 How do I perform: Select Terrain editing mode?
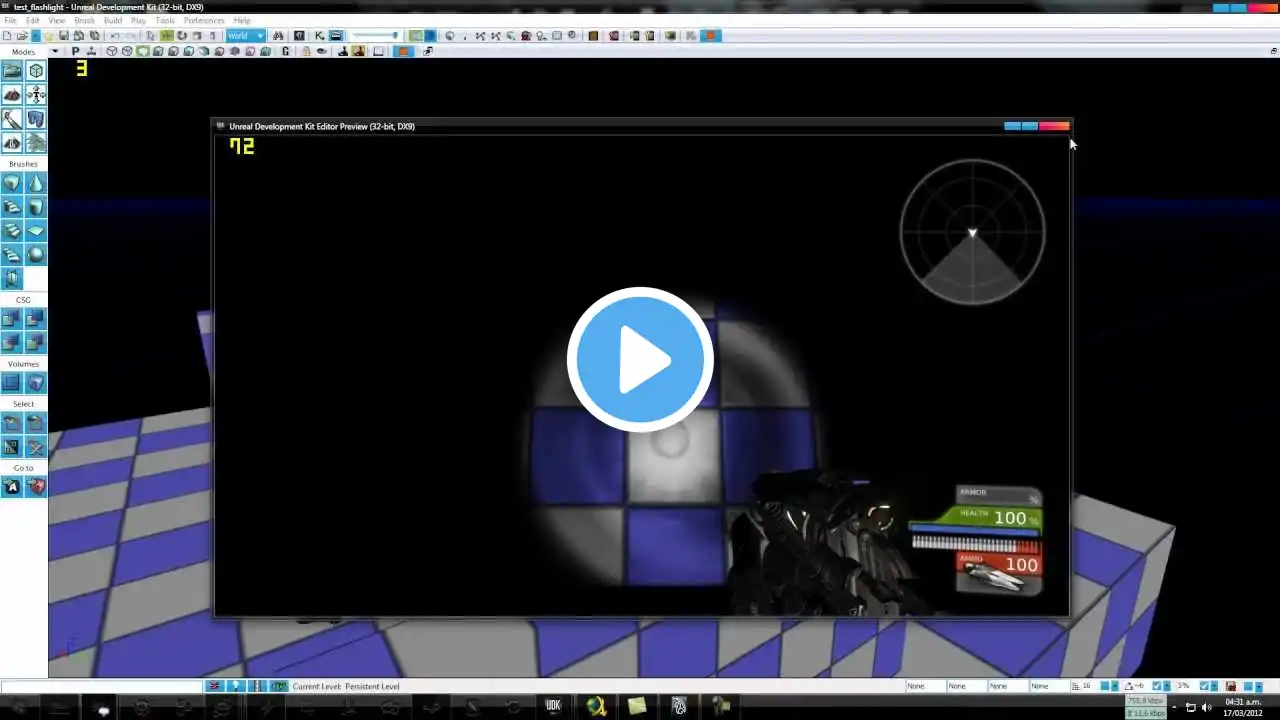tap(12, 95)
